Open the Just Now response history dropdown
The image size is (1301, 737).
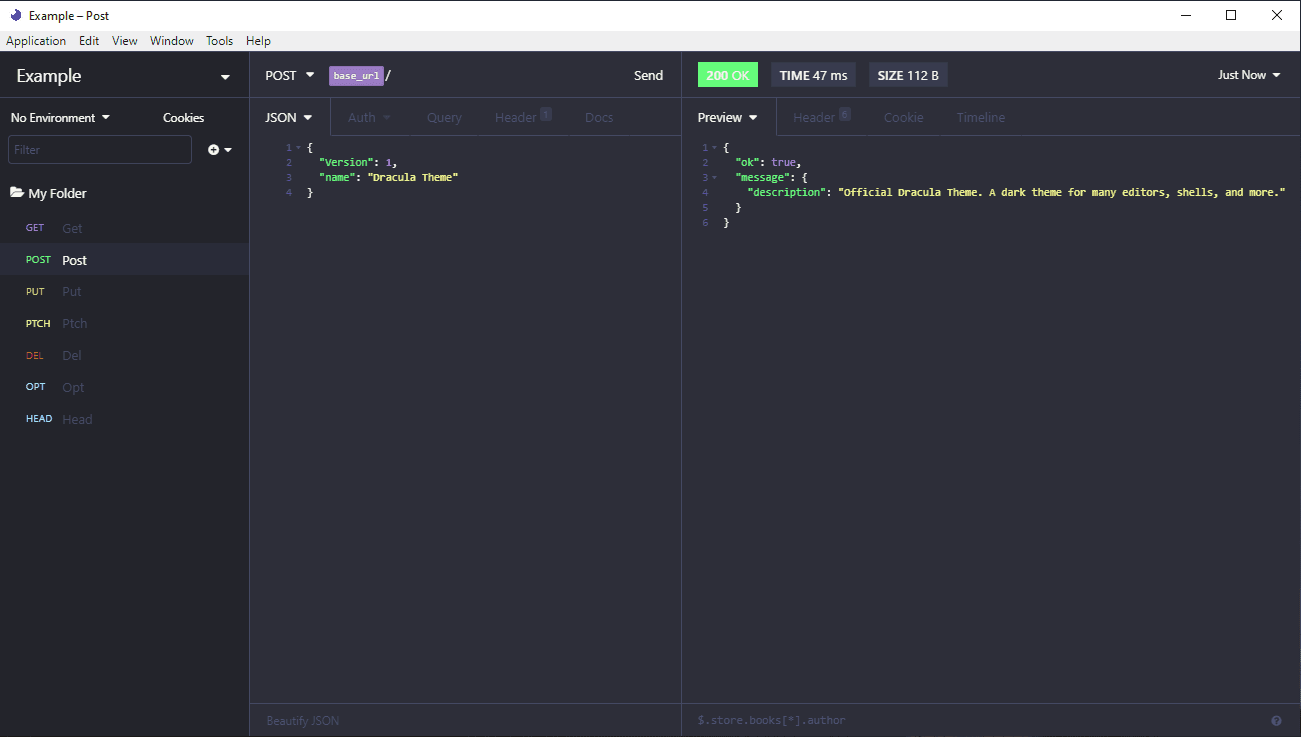pos(1247,74)
